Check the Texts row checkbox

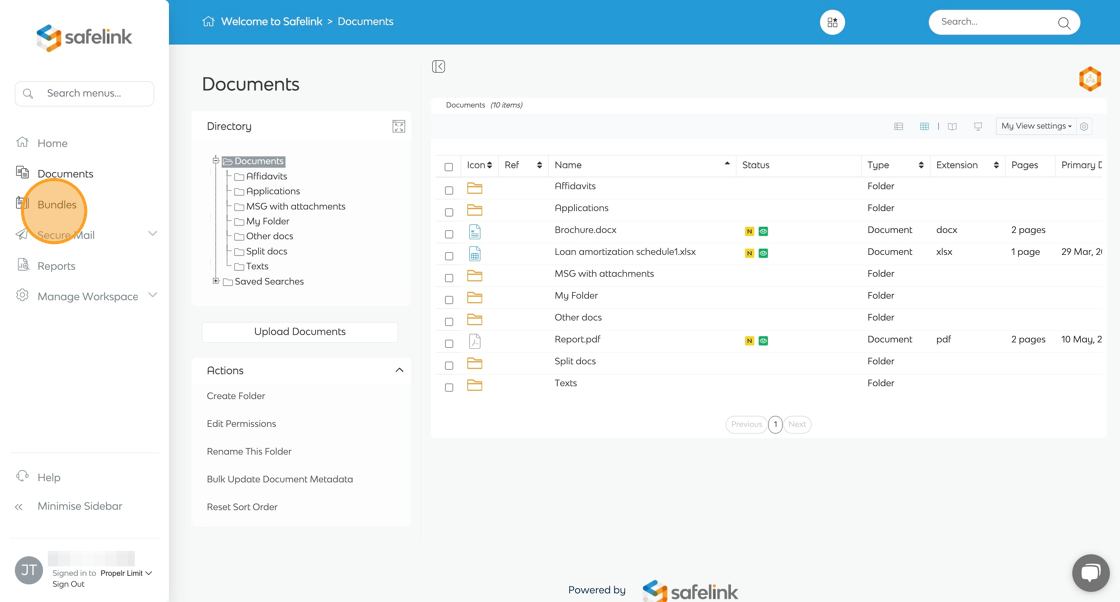tap(449, 387)
